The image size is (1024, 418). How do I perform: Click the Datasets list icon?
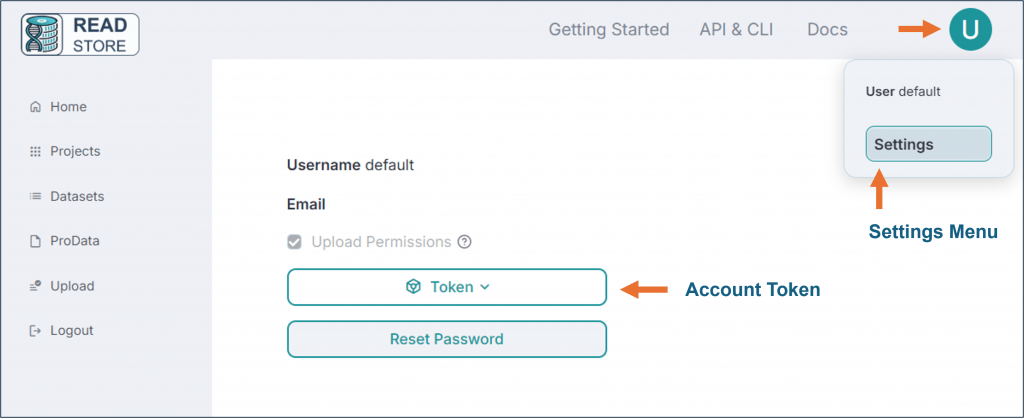pos(35,197)
